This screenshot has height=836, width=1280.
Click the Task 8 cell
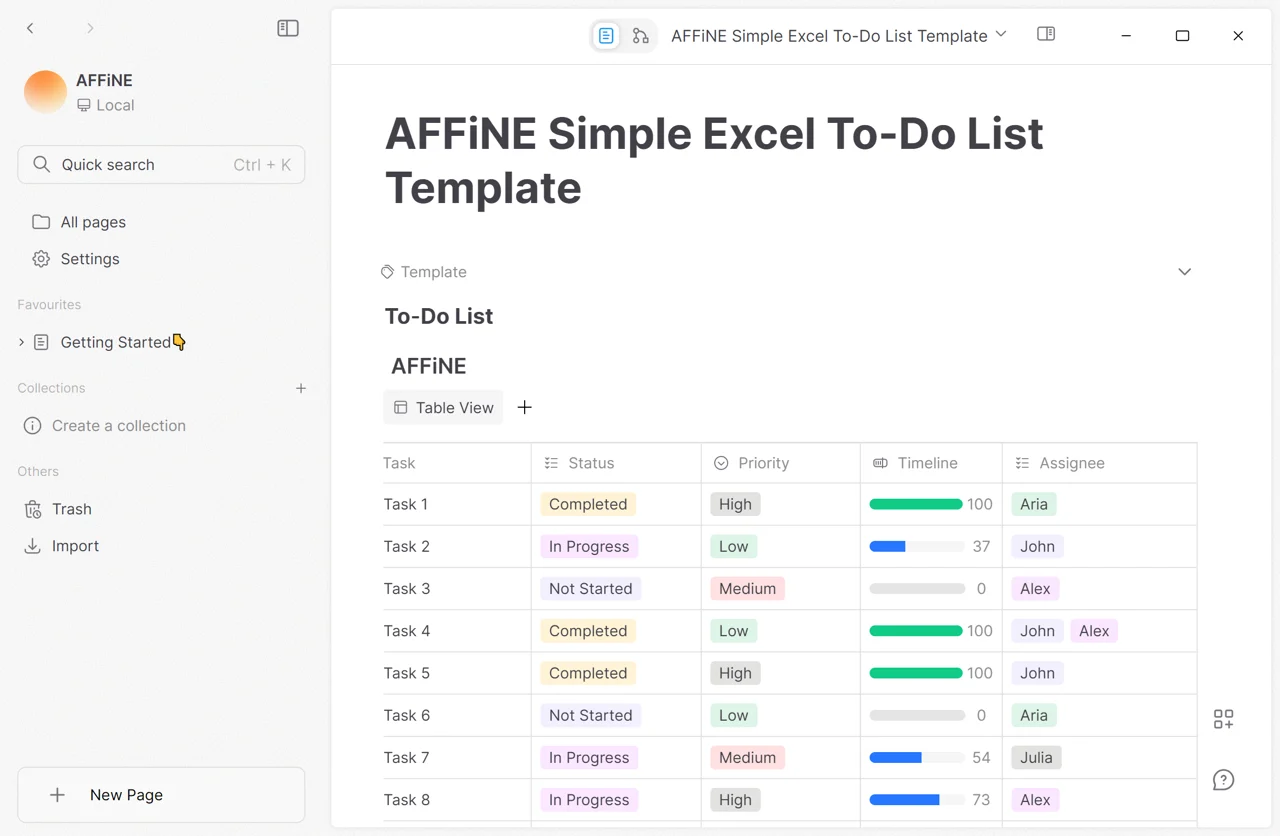coord(457,800)
